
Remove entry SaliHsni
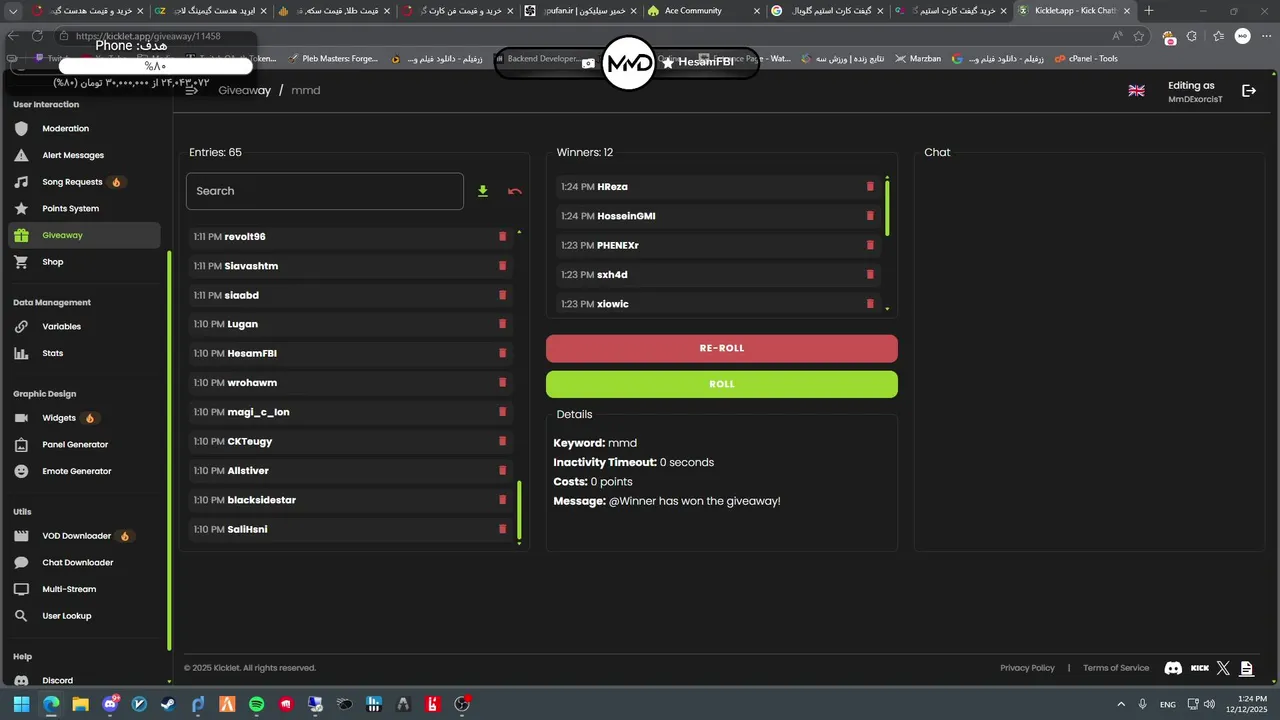point(503,529)
